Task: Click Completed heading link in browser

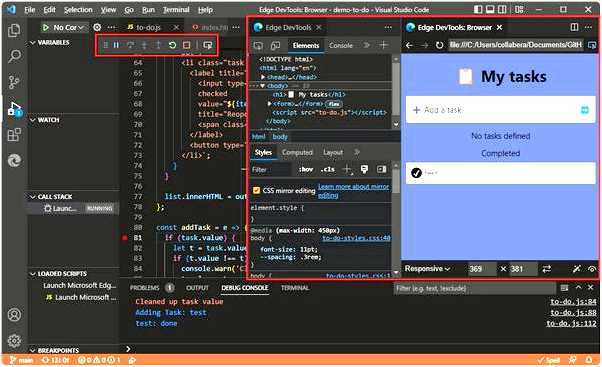Action: tap(501, 153)
